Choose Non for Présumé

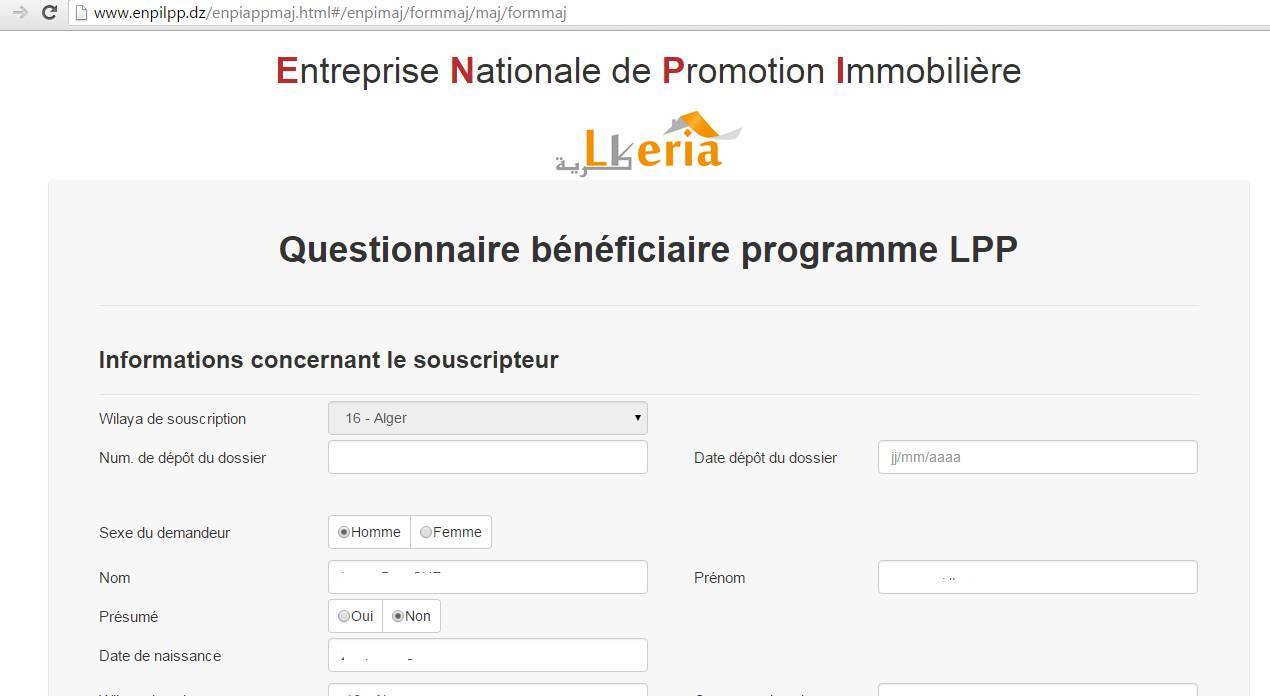point(398,616)
